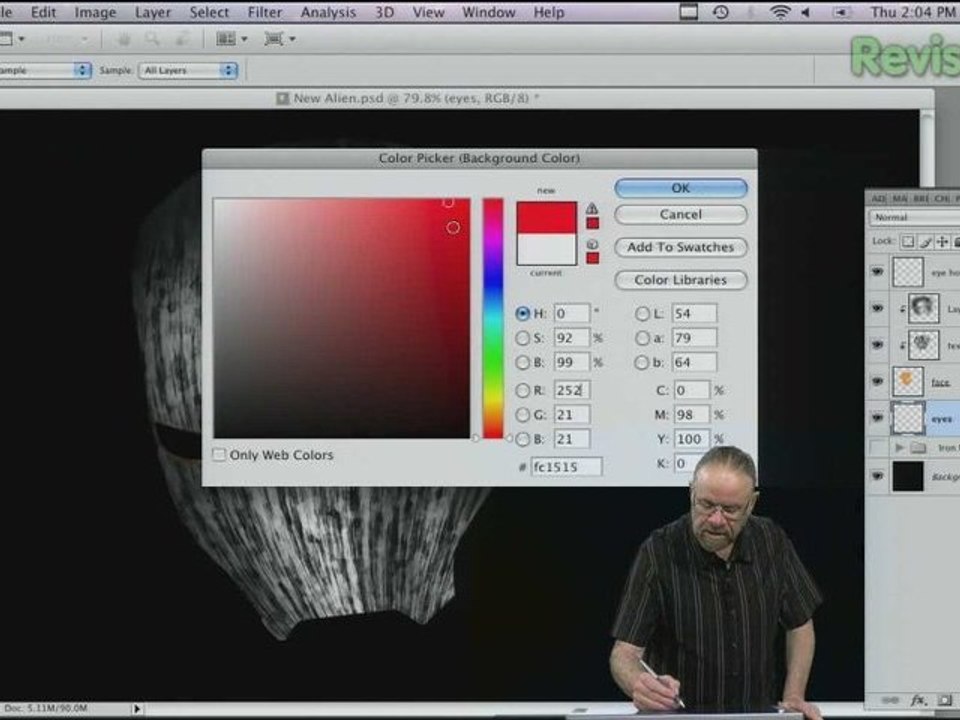Click the Background layer black thumbnail
Screen dimensions: 960x720
(x=907, y=476)
